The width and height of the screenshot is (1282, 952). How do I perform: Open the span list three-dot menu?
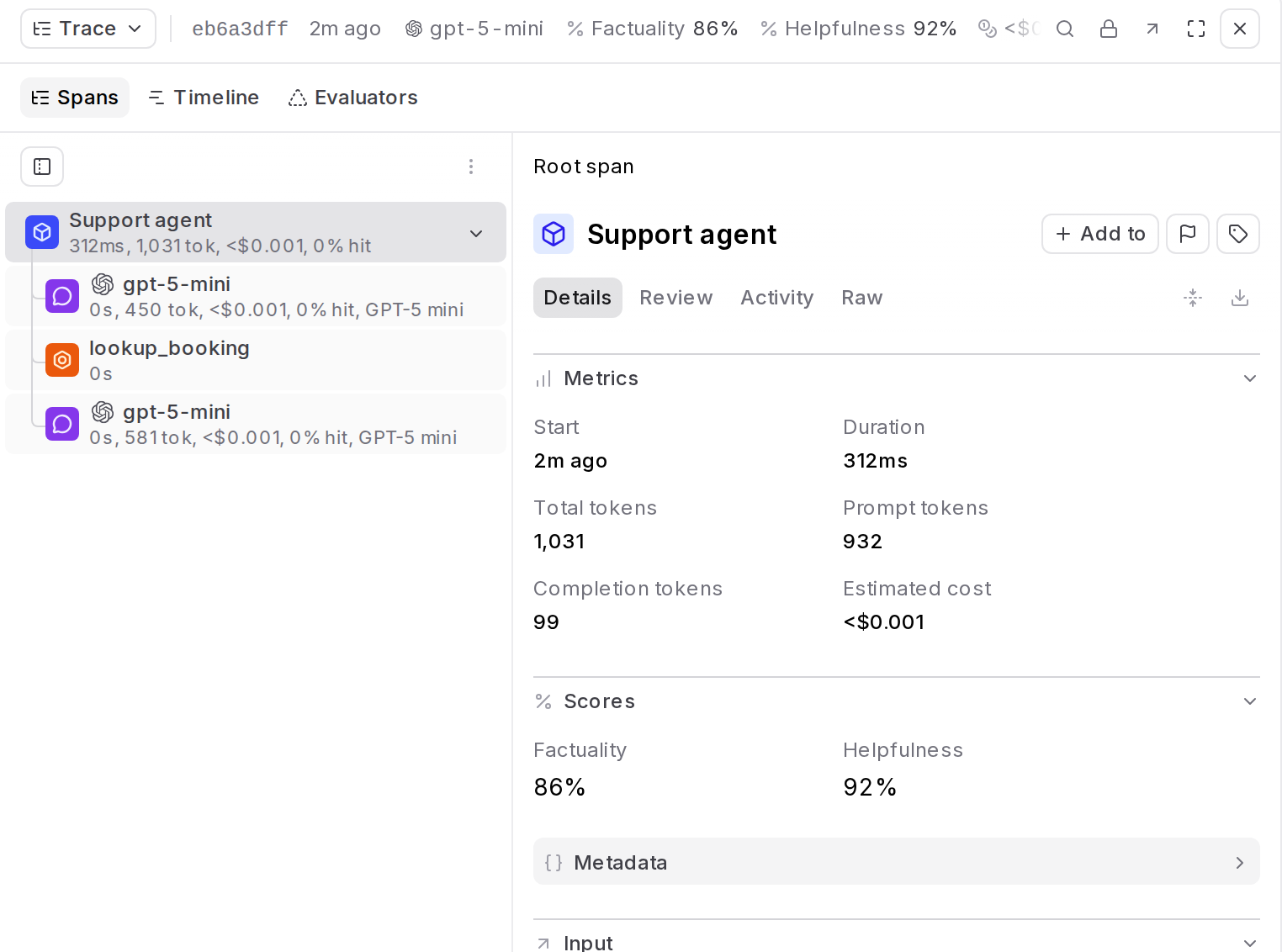pyautogui.click(x=471, y=167)
